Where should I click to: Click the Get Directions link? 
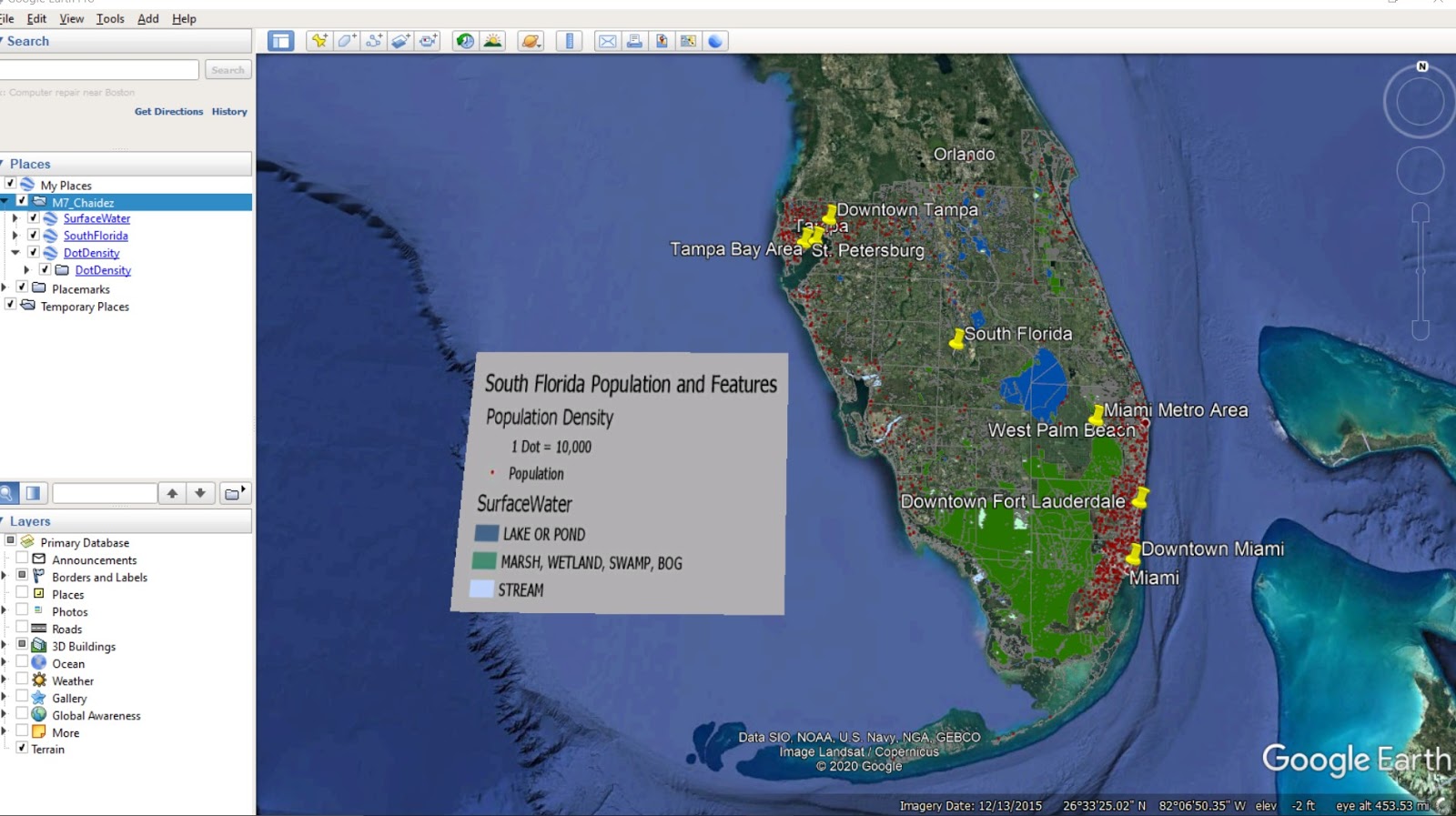click(168, 111)
